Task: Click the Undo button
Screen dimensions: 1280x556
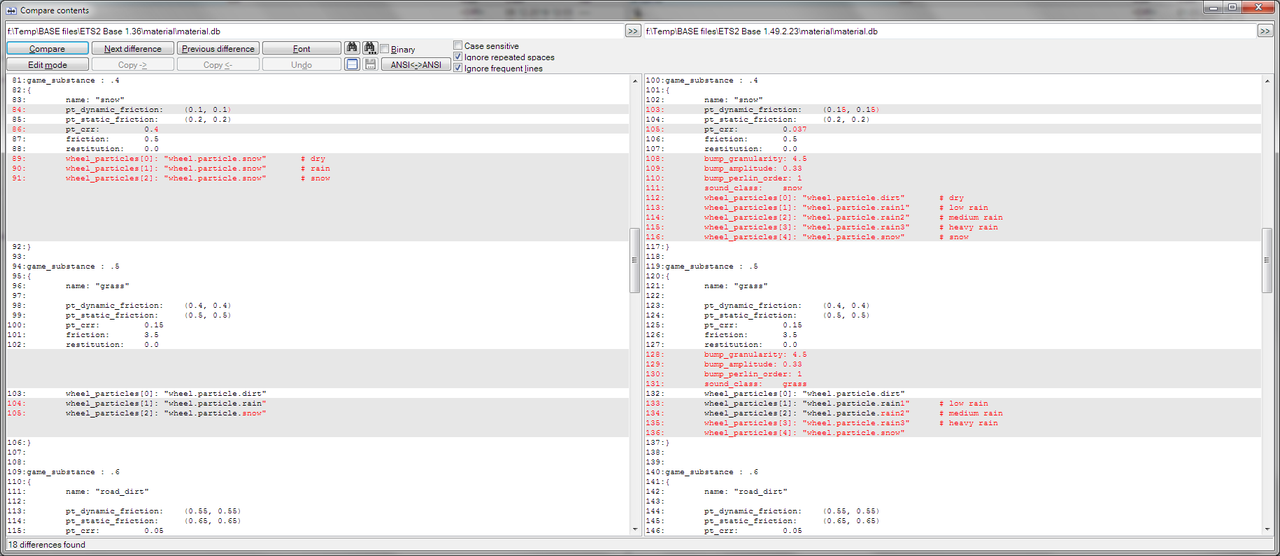Action: coord(302,64)
